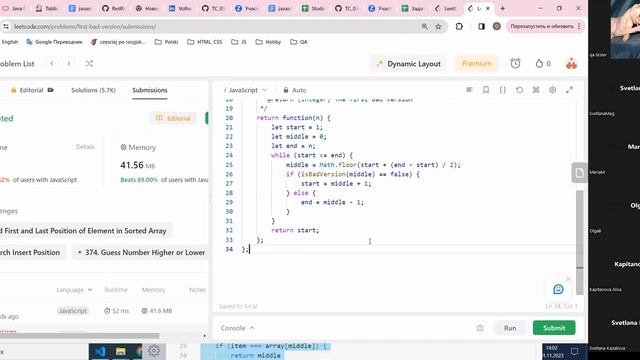640x360 pixels.
Task: Click the yellow Editorial button
Action: [173, 118]
